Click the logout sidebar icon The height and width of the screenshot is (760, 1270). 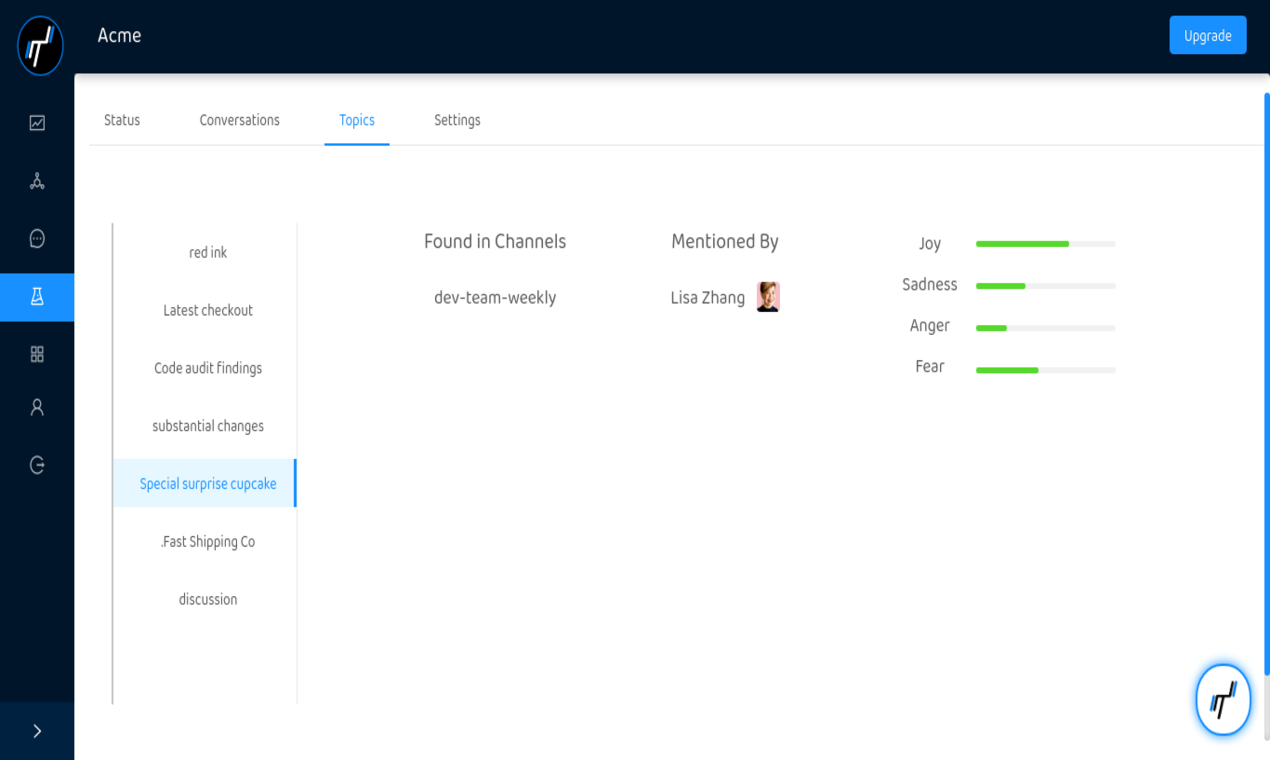click(x=37, y=464)
